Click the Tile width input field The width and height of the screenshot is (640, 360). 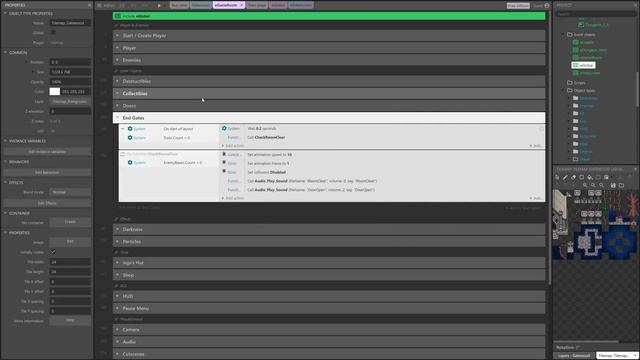70,262
